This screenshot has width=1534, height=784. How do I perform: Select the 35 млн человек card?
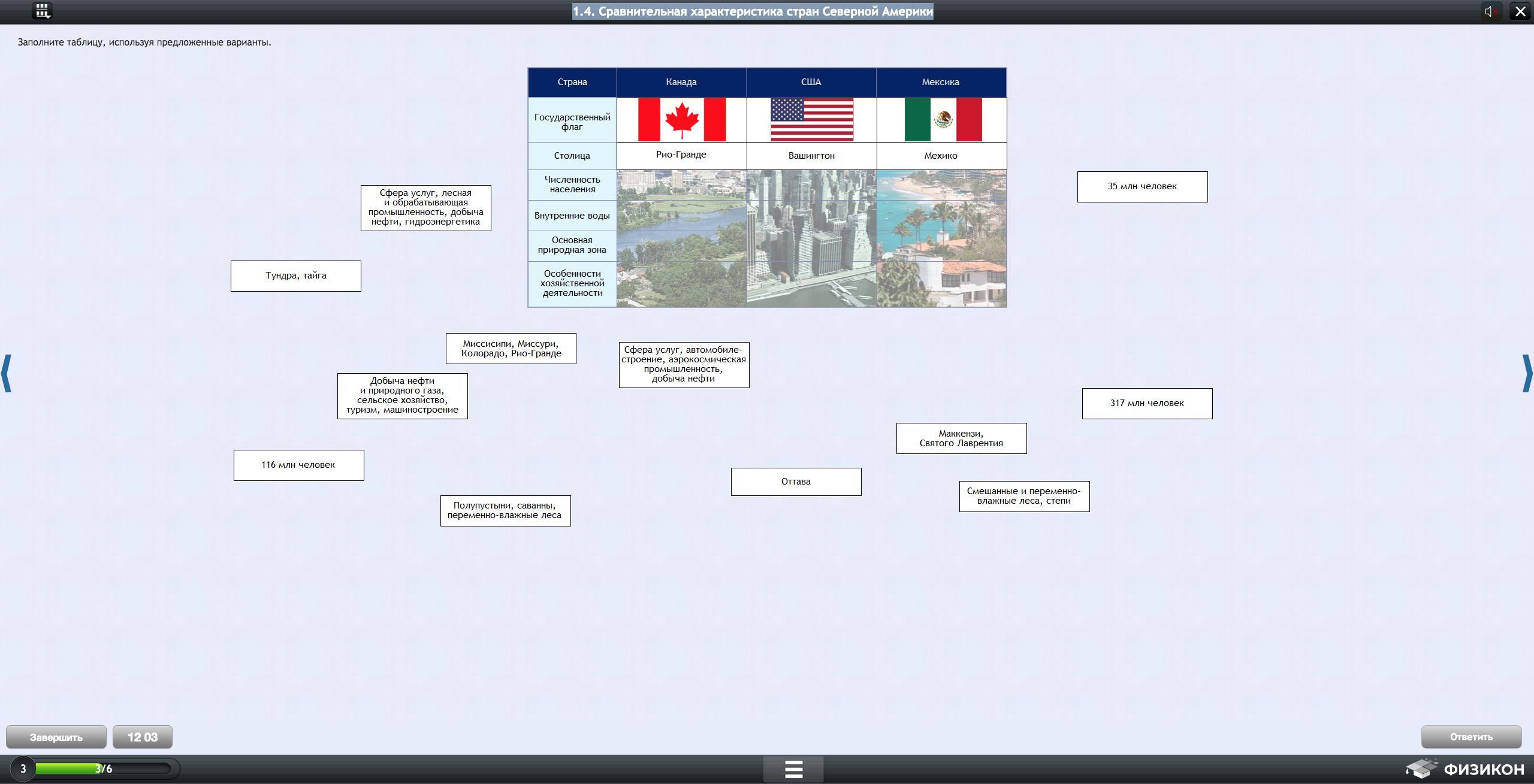pyautogui.click(x=1142, y=187)
